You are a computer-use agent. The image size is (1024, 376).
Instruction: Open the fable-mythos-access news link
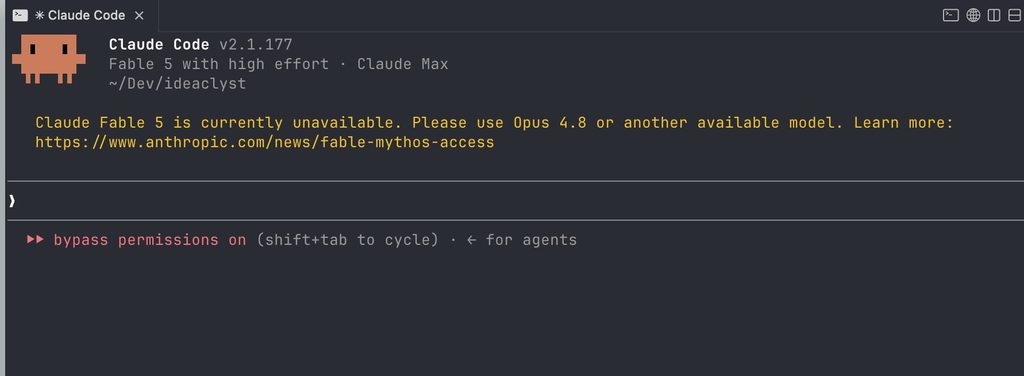coord(264,142)
